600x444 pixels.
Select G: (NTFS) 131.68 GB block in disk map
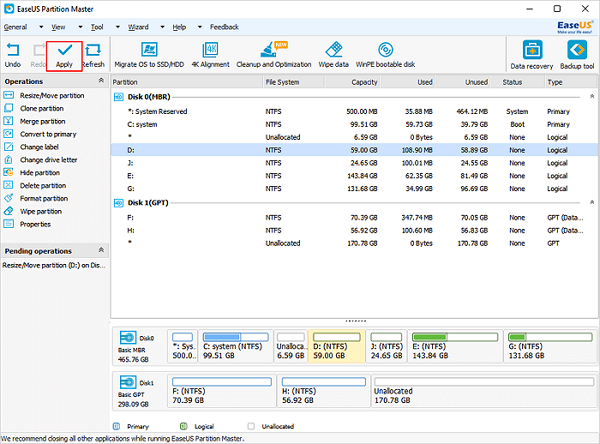point(550,347)
